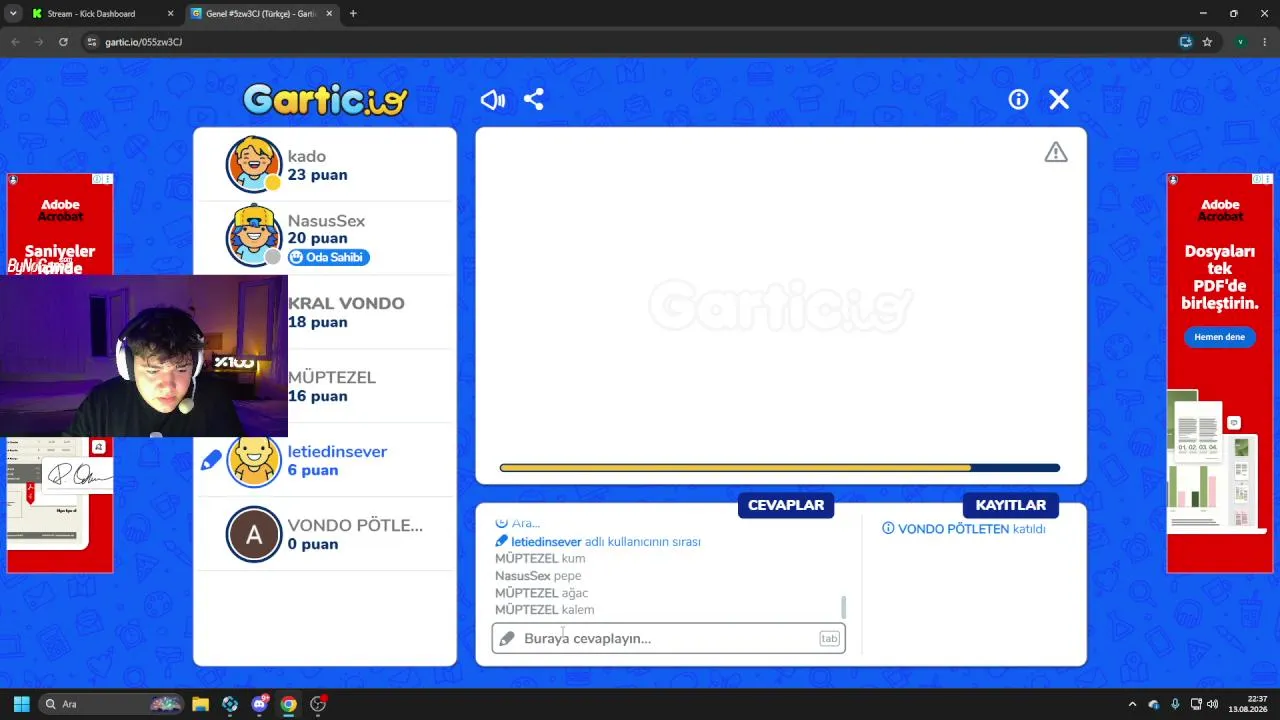Click kado's player avatar
The height and width of the screenshot is (720, 1280).
pos(254,164)
